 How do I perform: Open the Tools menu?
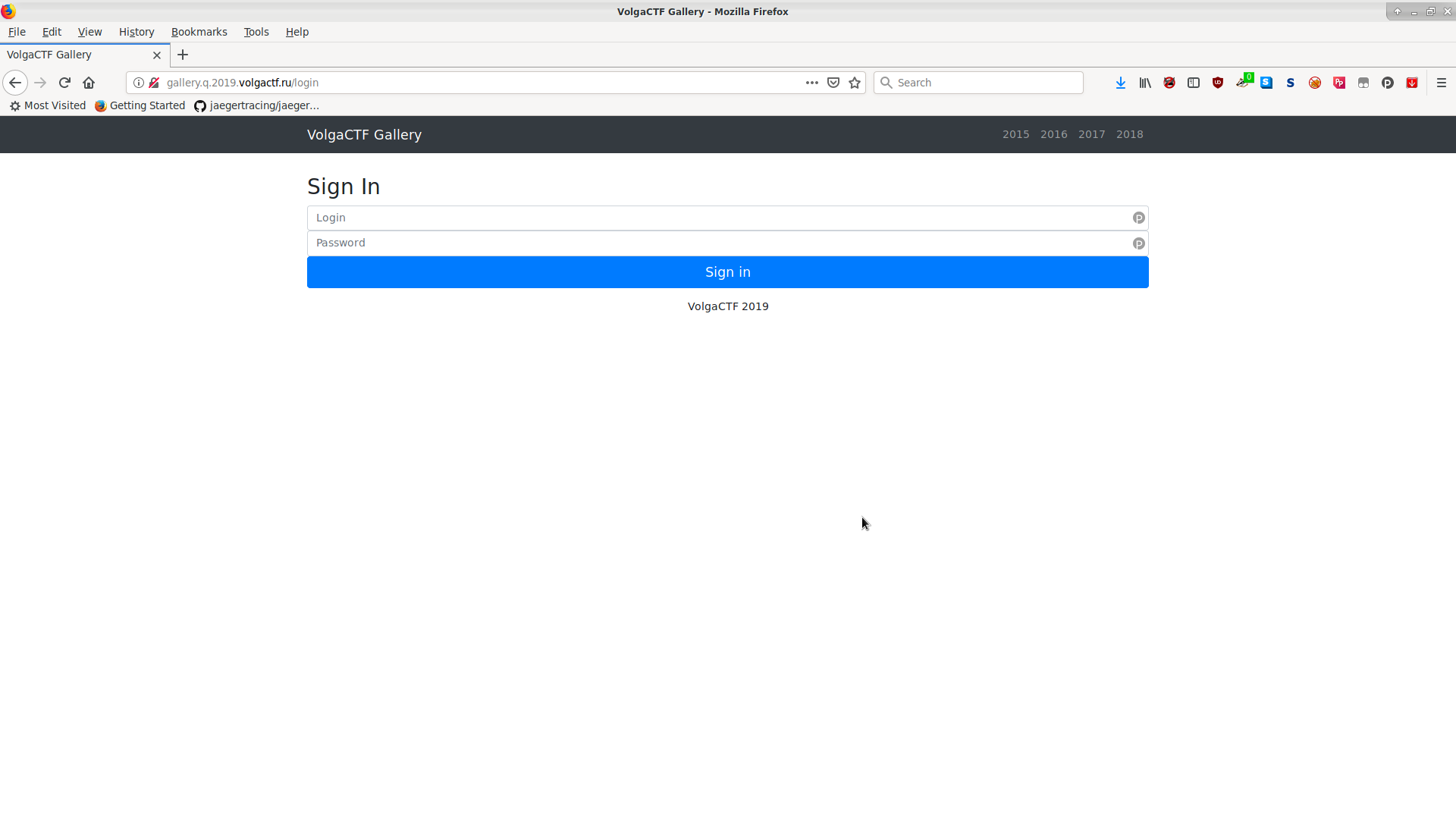[x=256, y=32]
